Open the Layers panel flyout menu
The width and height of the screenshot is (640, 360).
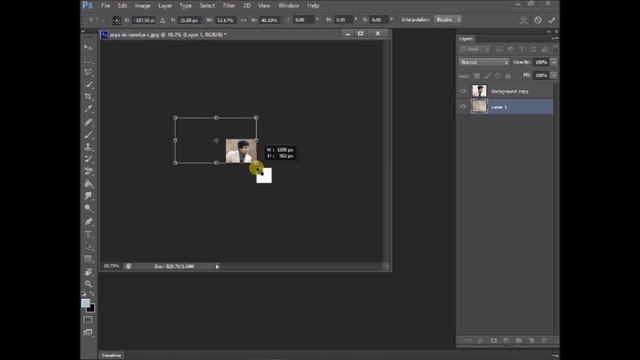[x=555, y=38]
